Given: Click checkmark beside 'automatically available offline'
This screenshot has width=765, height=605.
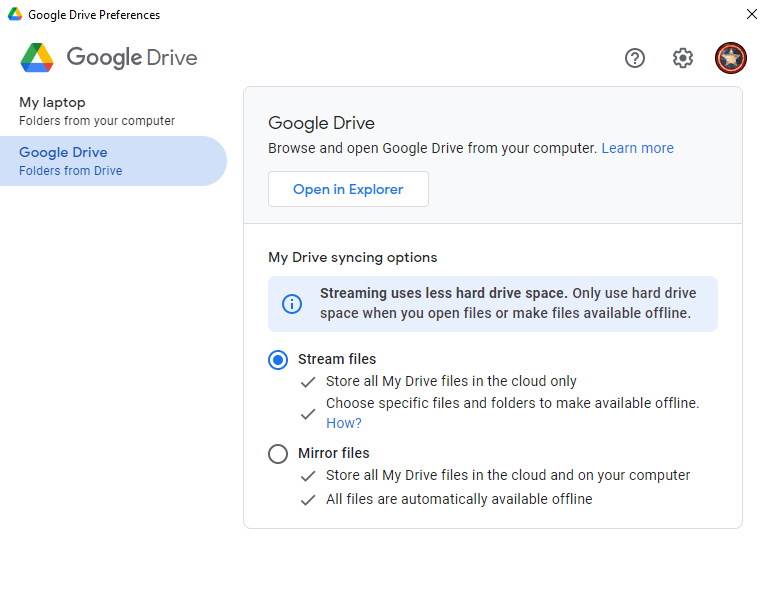Looking at the screenshot, I should [308, 500].
